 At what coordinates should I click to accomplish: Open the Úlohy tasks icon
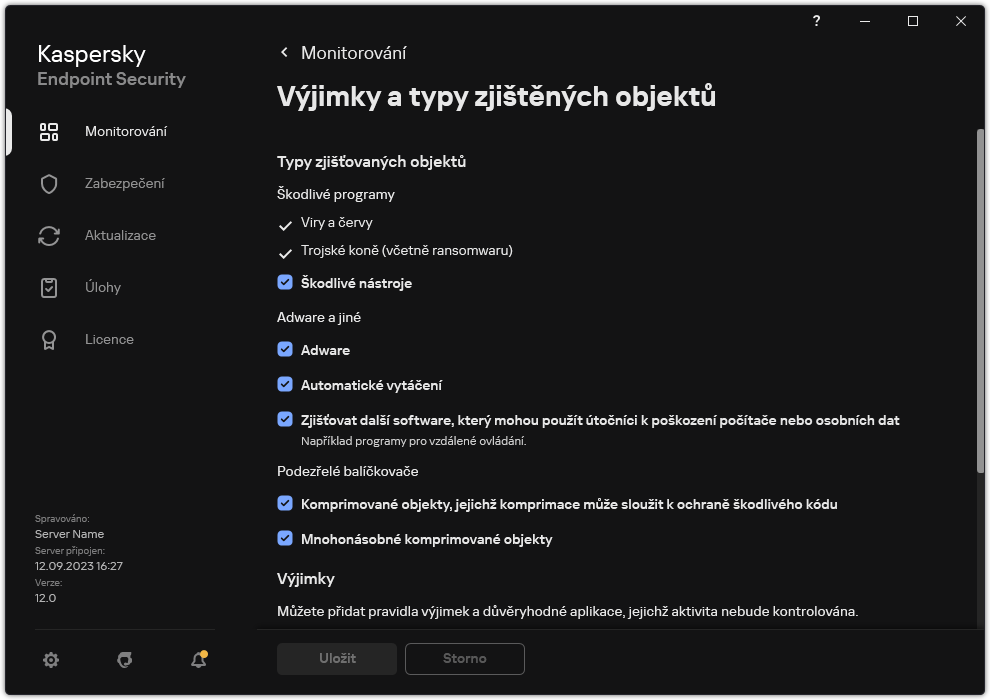coord(48,287)
